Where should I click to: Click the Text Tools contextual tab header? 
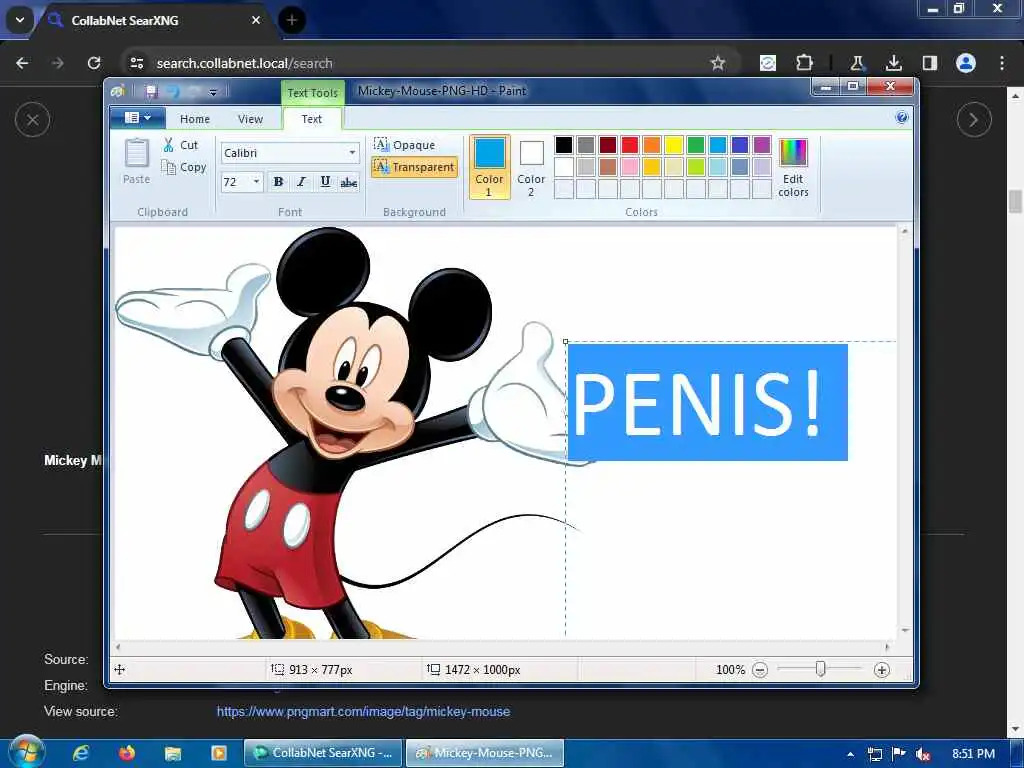pyautogui.click(x=313, y=93)
